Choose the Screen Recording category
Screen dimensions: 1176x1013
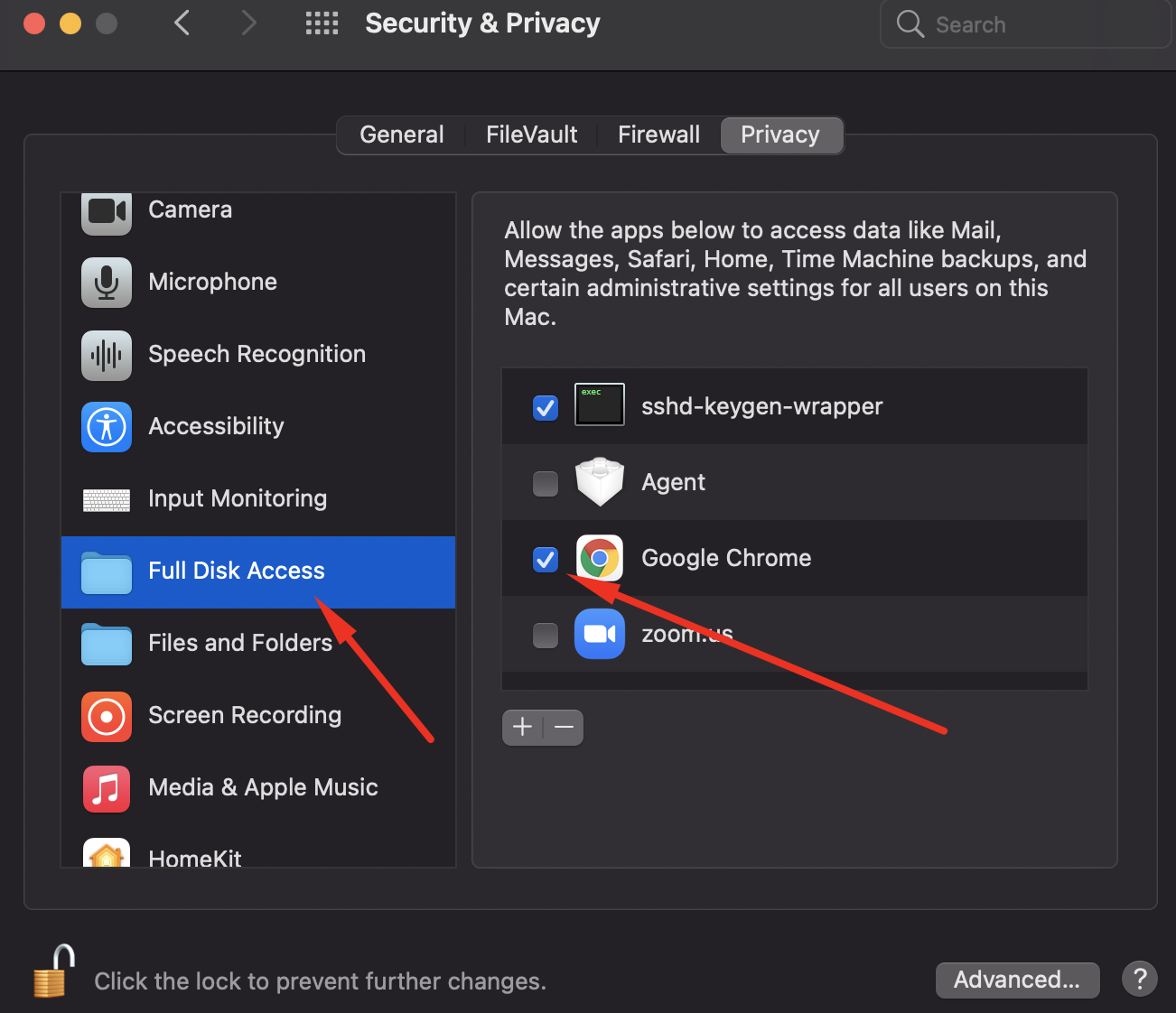(x=244, y=715)
